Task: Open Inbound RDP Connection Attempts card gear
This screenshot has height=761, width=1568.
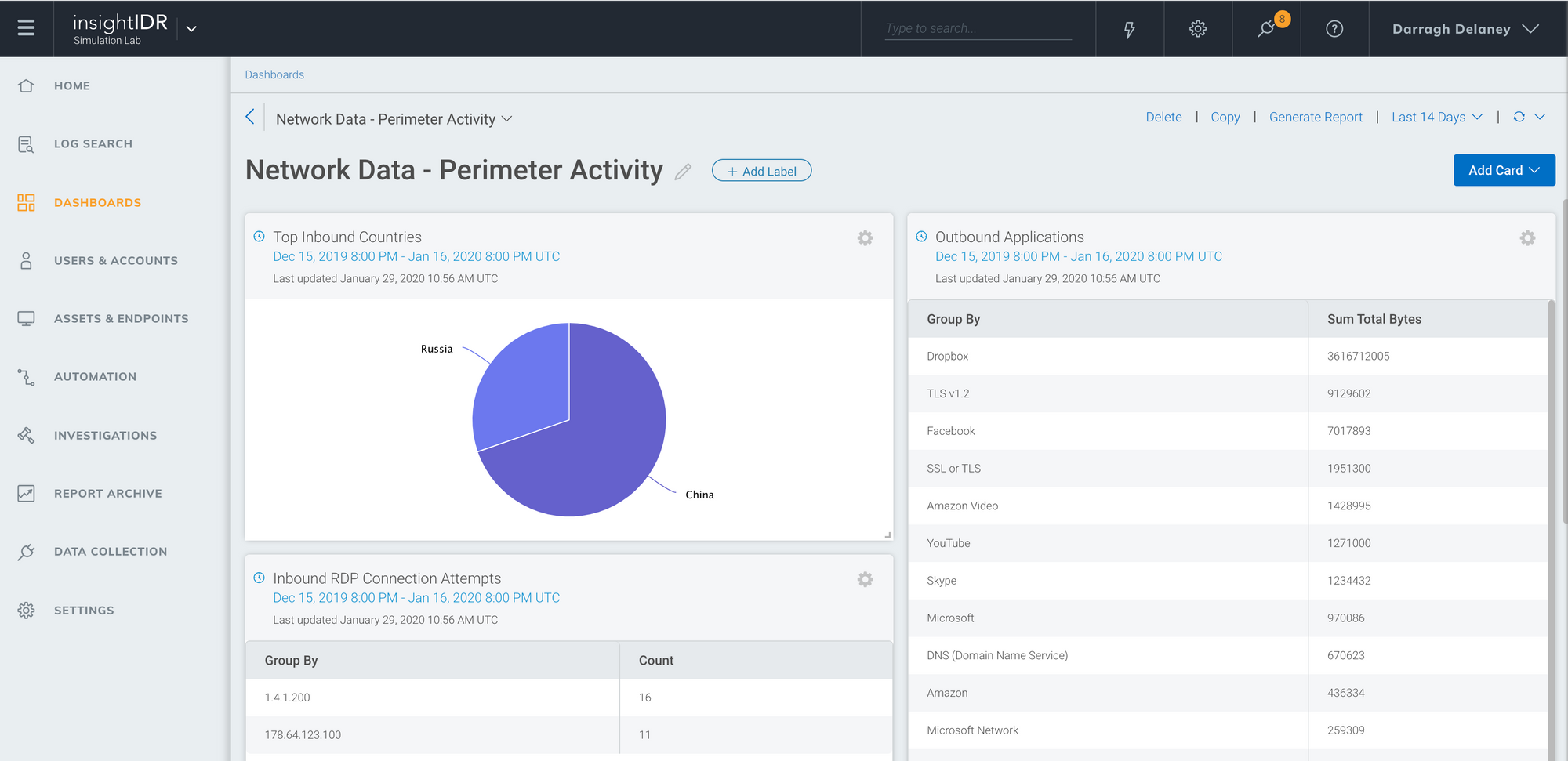Action: (865, 580)
